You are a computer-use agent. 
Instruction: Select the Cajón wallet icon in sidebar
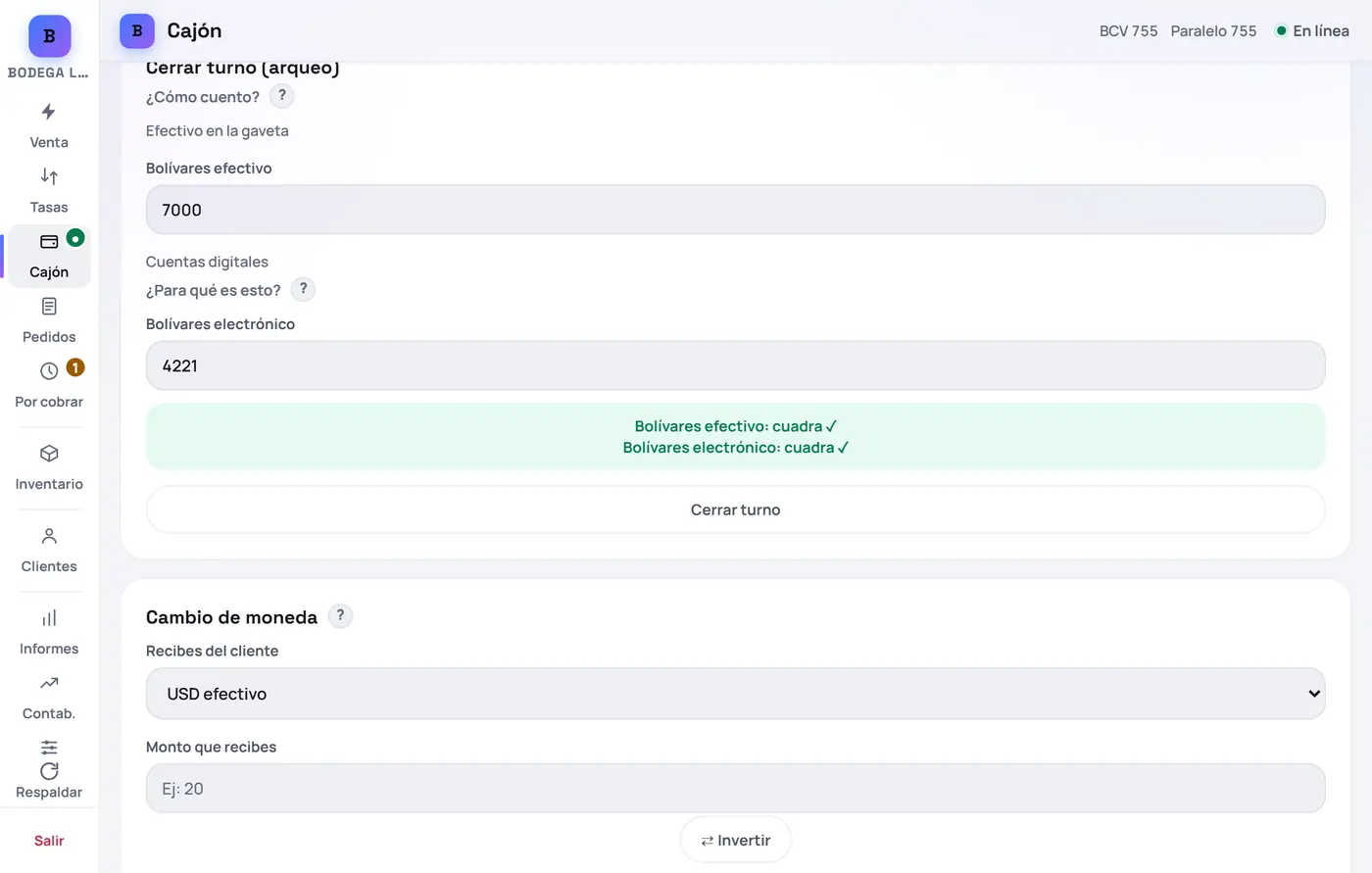tap(49, 241)
